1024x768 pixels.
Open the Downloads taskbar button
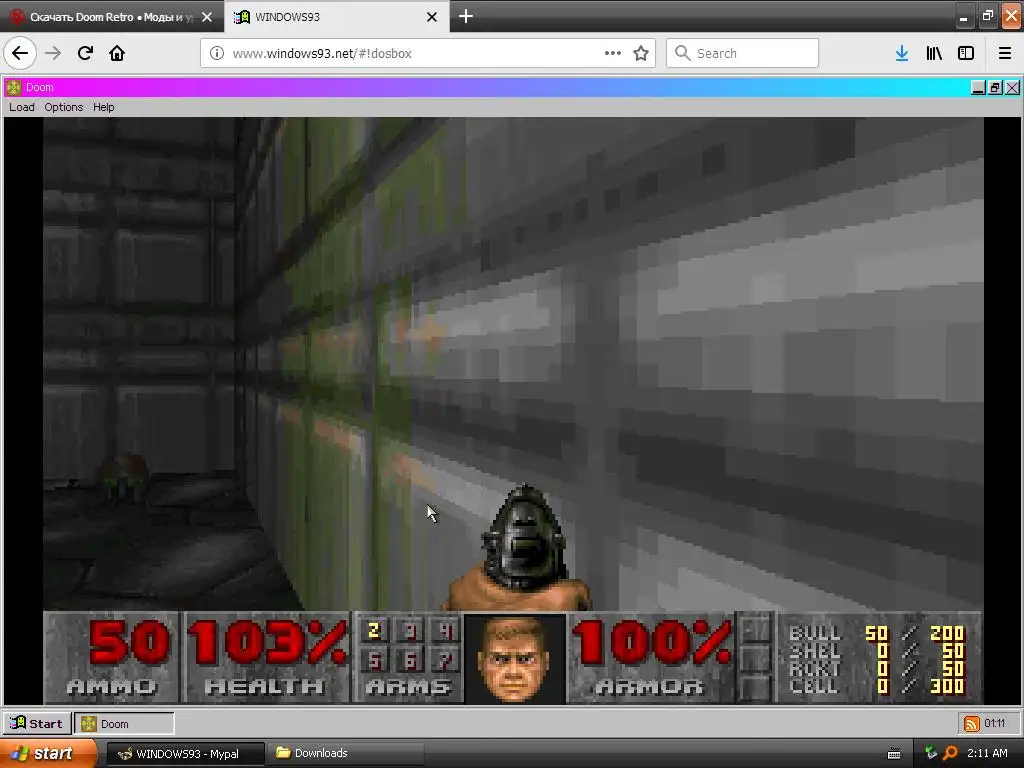point(346,754)
